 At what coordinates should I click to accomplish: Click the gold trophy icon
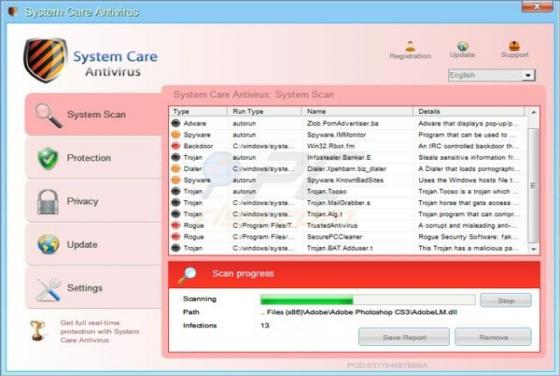coord(37,330)
